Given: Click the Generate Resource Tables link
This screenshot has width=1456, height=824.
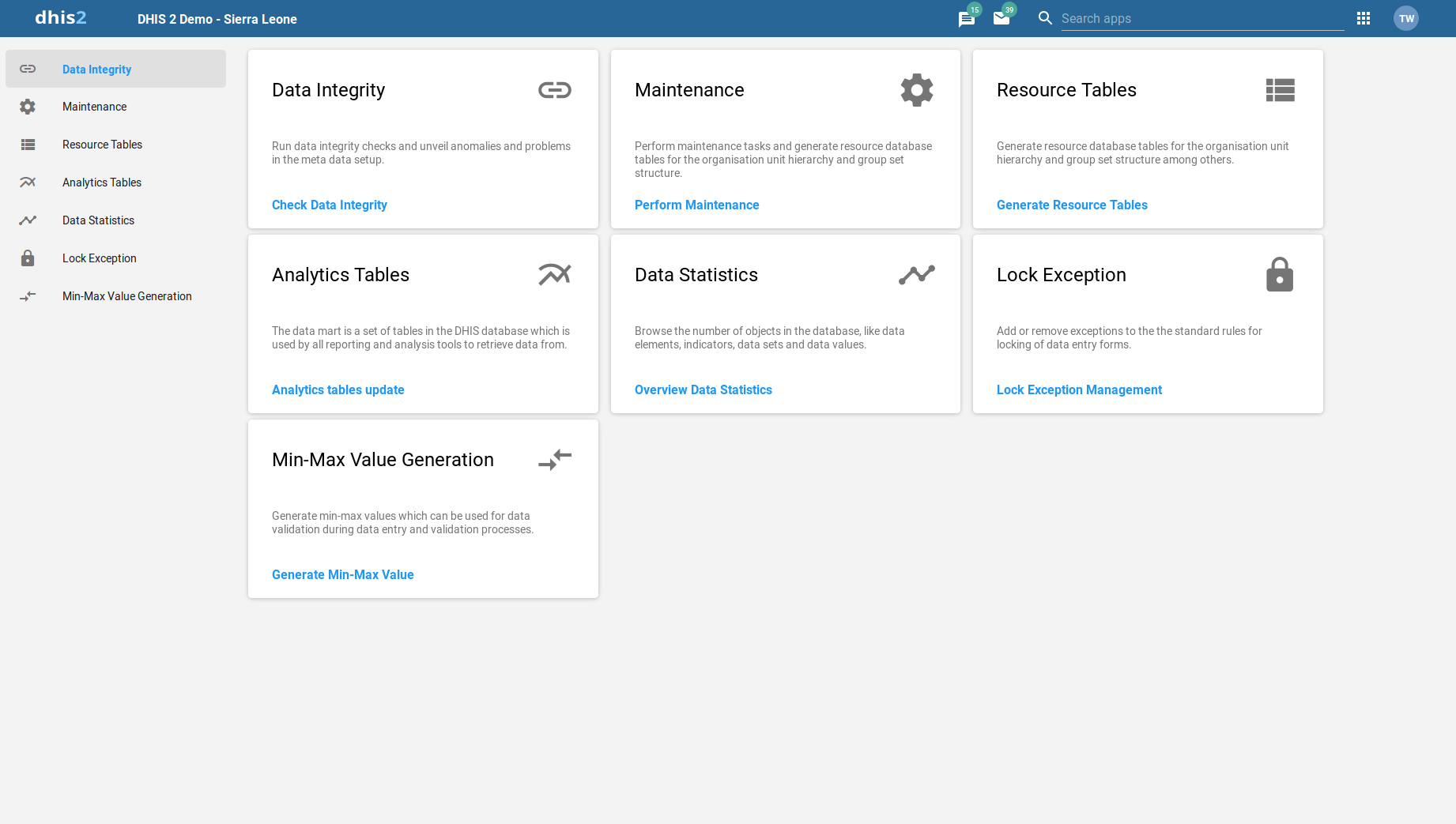Looking at the screenshot, I should 1072,205.
